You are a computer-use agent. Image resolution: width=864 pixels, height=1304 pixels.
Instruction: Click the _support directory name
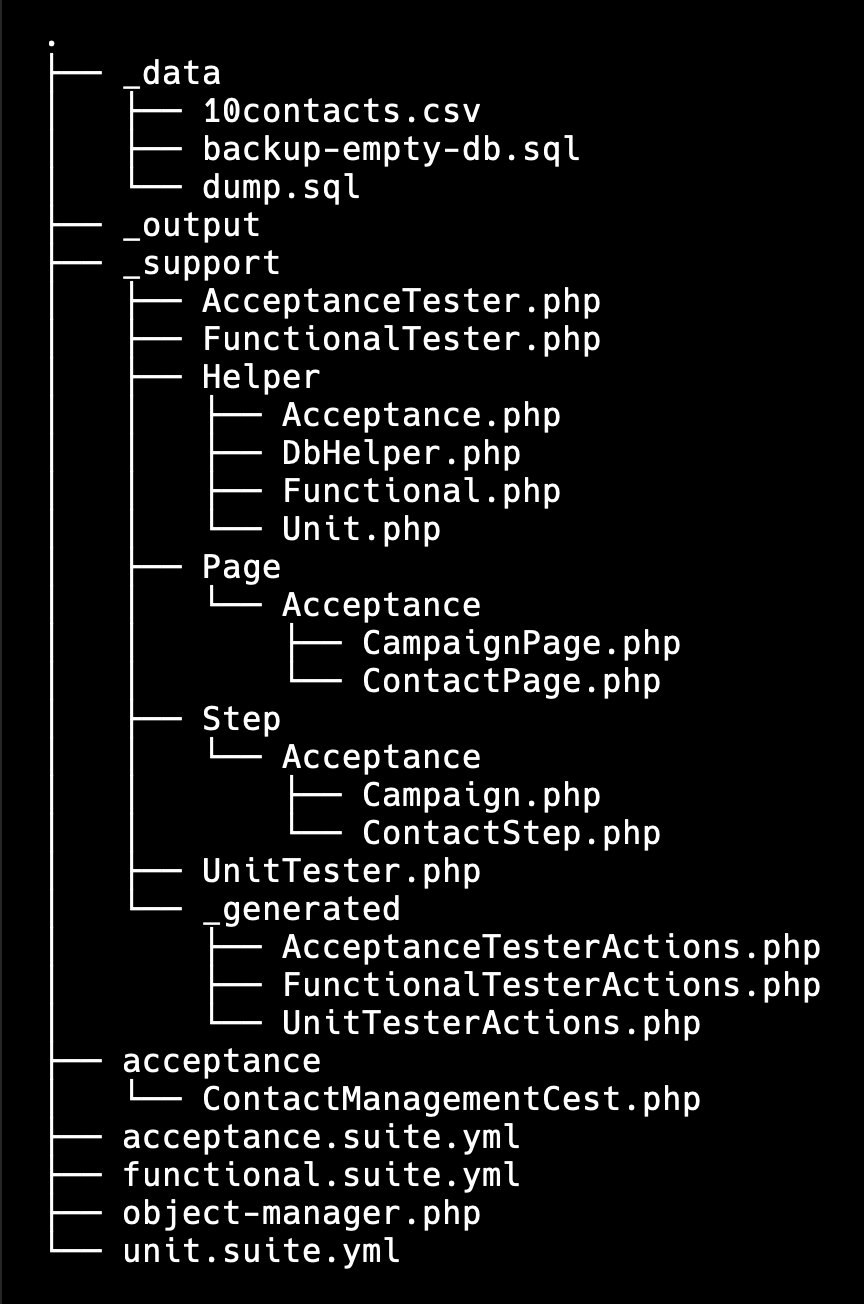[201, 263]
